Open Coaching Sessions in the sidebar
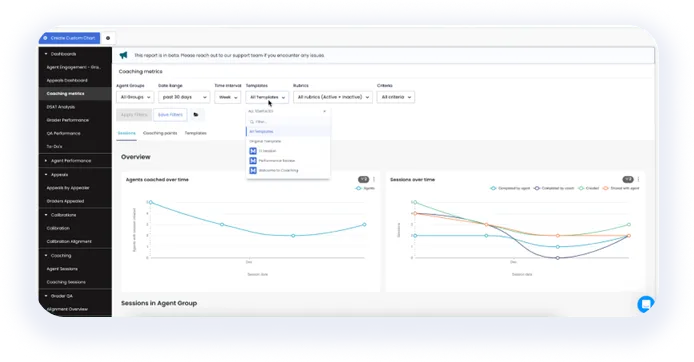This screenshot has width=694, height=362. point(66,282)
